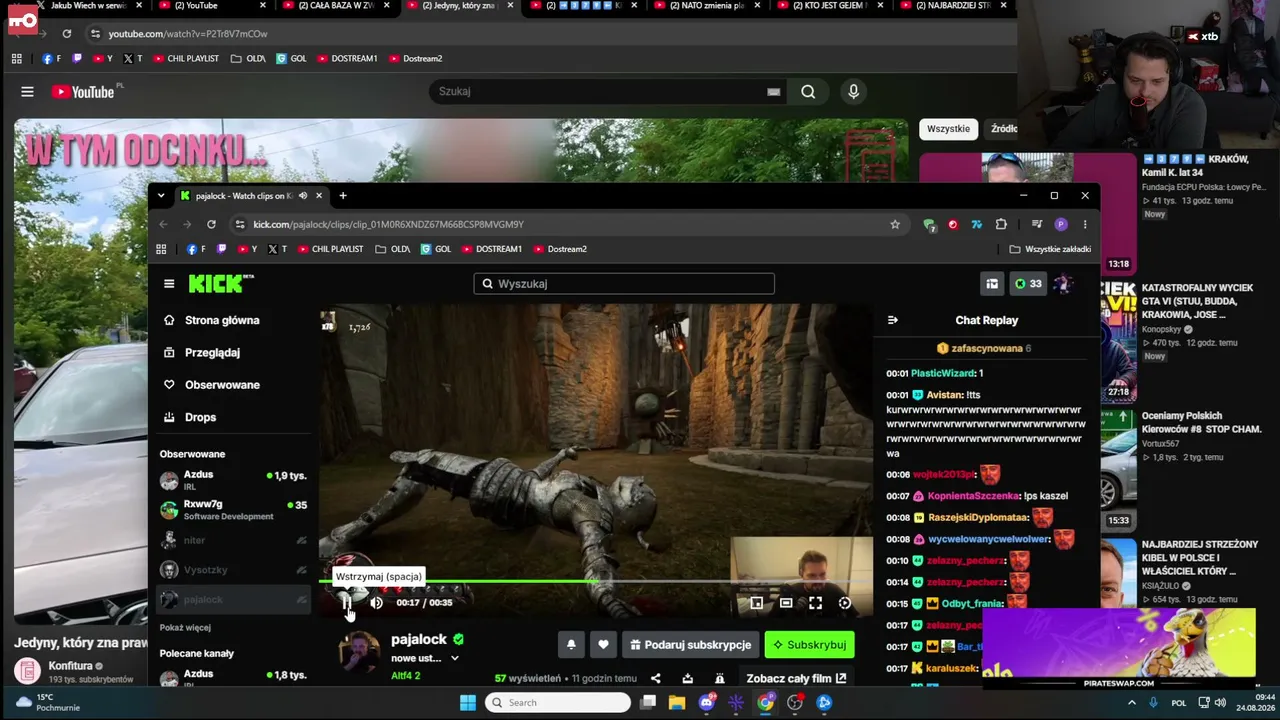Viewport: 1280px width, 720px height.
Task: Switch to the CAŁA BAZA W ZW tab
Action: pyautogui.click(x=337, y=6)
